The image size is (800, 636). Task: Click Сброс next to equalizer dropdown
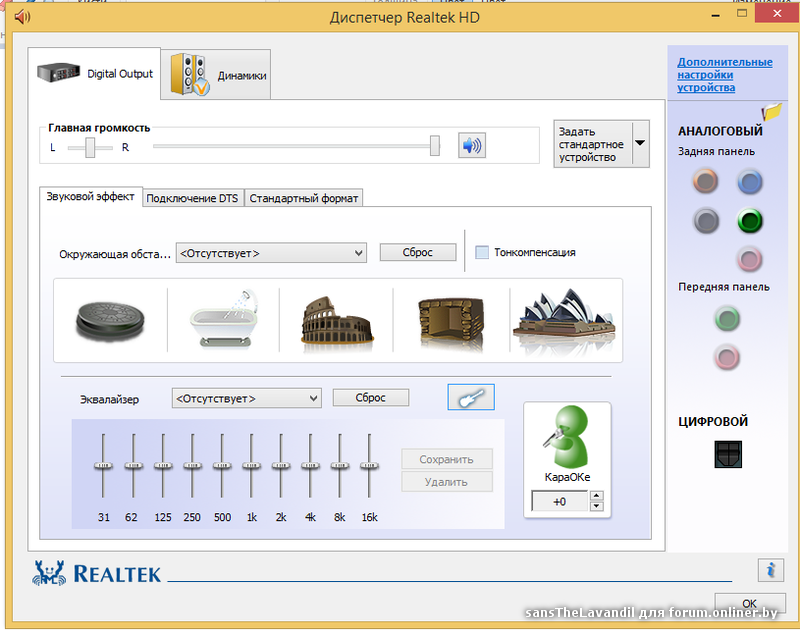click(x=370, y=397)
